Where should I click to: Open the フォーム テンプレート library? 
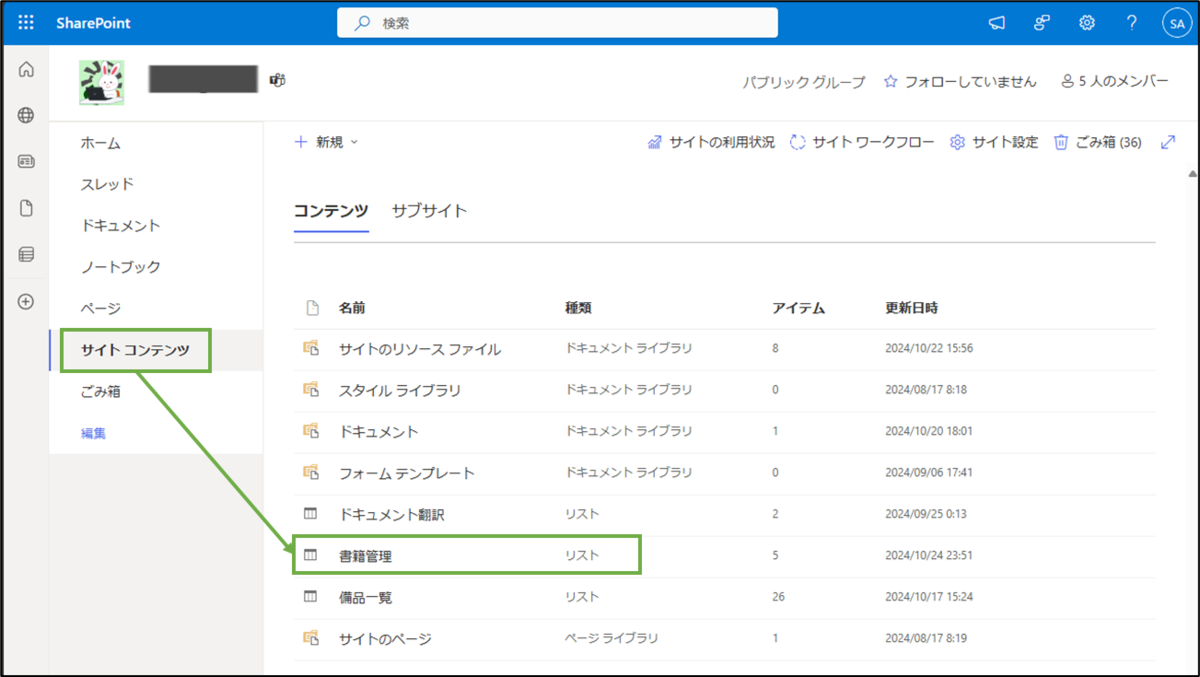[x=406, y=472]
